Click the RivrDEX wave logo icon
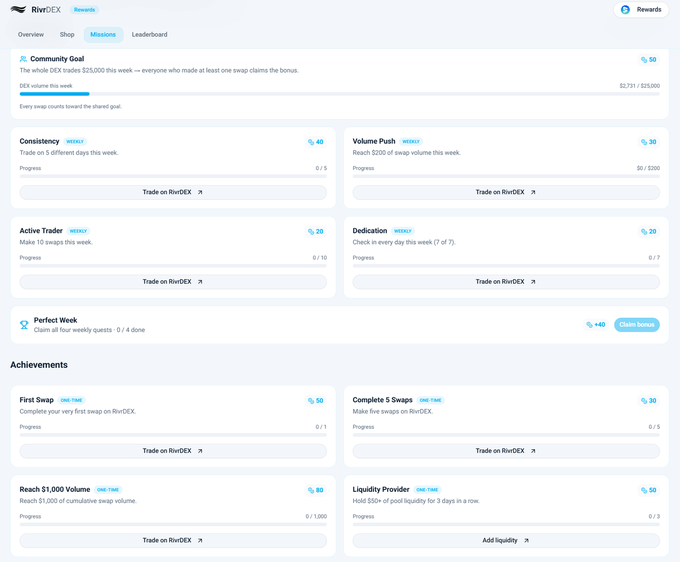The width and height of the screenshot is (680, 562). (x=18, y=10)
